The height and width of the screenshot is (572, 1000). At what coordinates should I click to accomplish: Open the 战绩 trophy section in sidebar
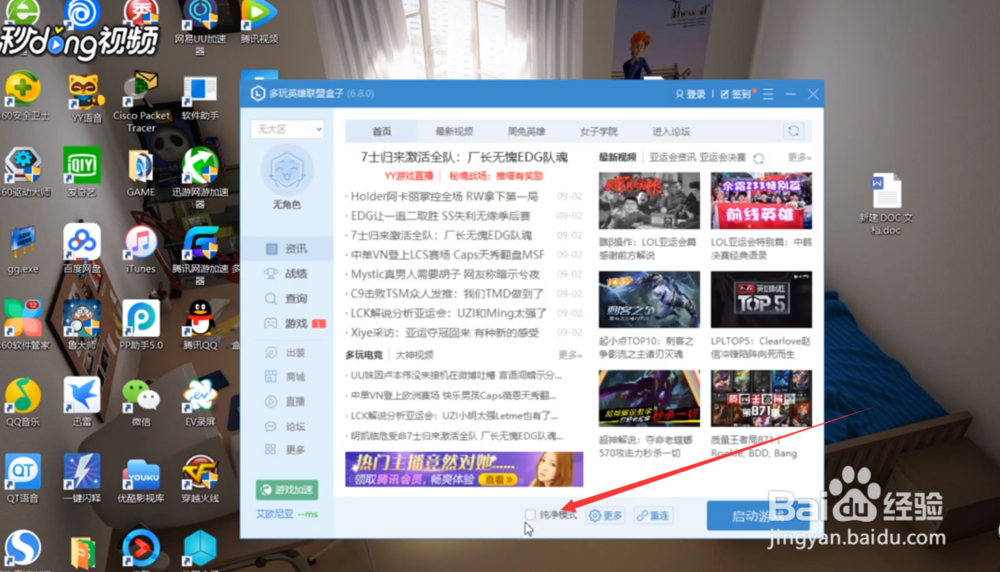287,274
